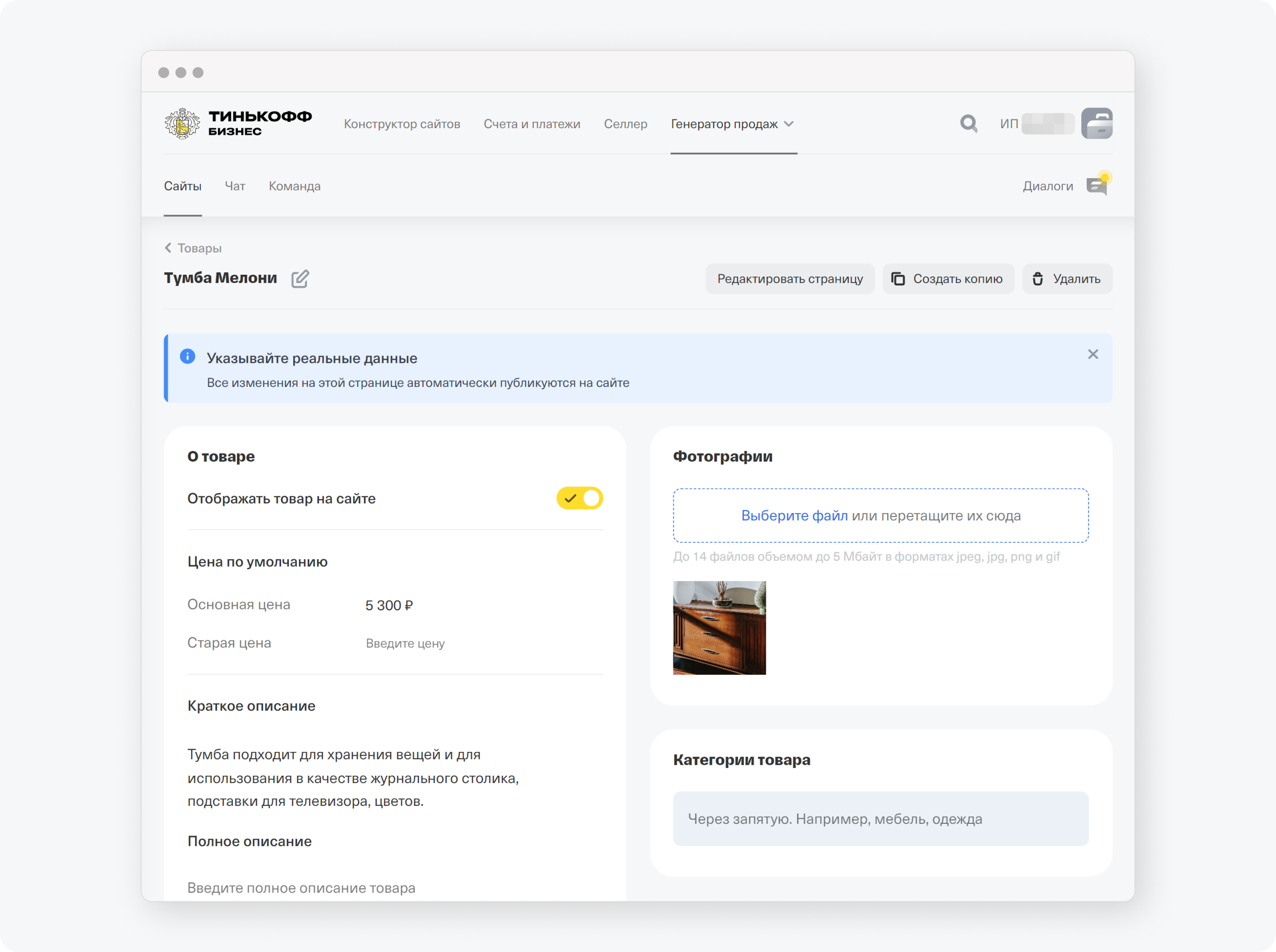Screen dimensions: 1276x952
Task: Open Счета и платежи menu item
Action: (x=532, y=124)
